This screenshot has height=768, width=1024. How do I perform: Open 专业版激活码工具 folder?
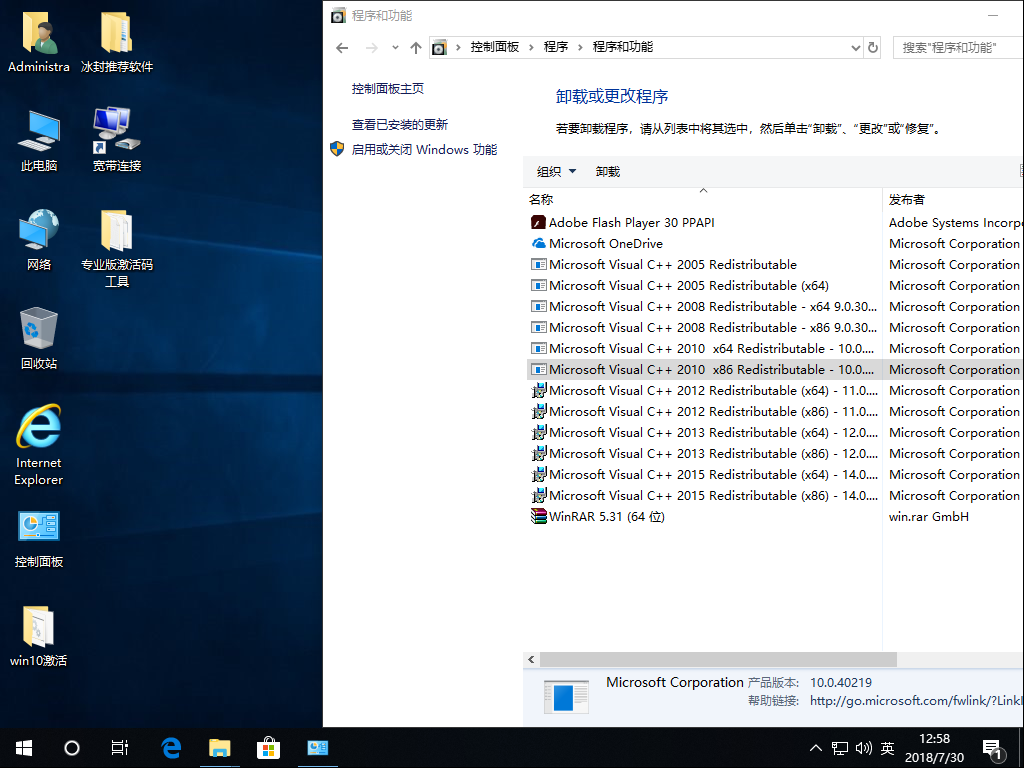[117, 248]
